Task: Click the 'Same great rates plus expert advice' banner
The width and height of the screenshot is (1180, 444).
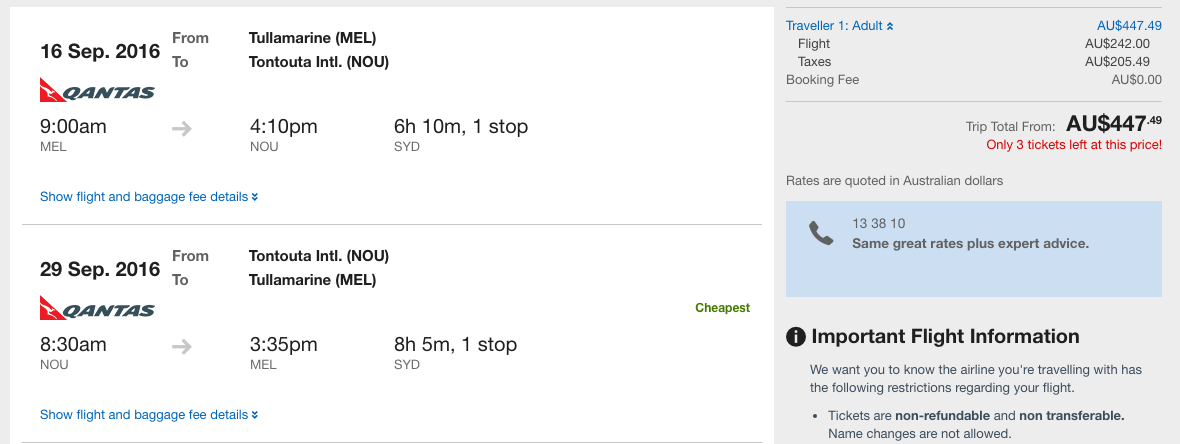Action: tap(974, 249)
